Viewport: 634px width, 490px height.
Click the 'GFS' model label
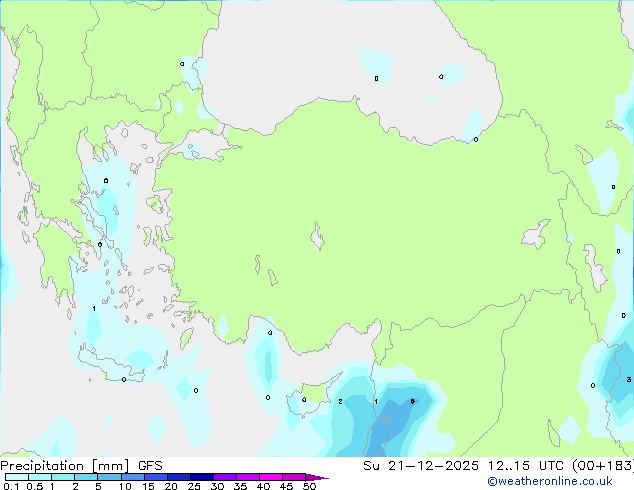click(x=150, y=466)
